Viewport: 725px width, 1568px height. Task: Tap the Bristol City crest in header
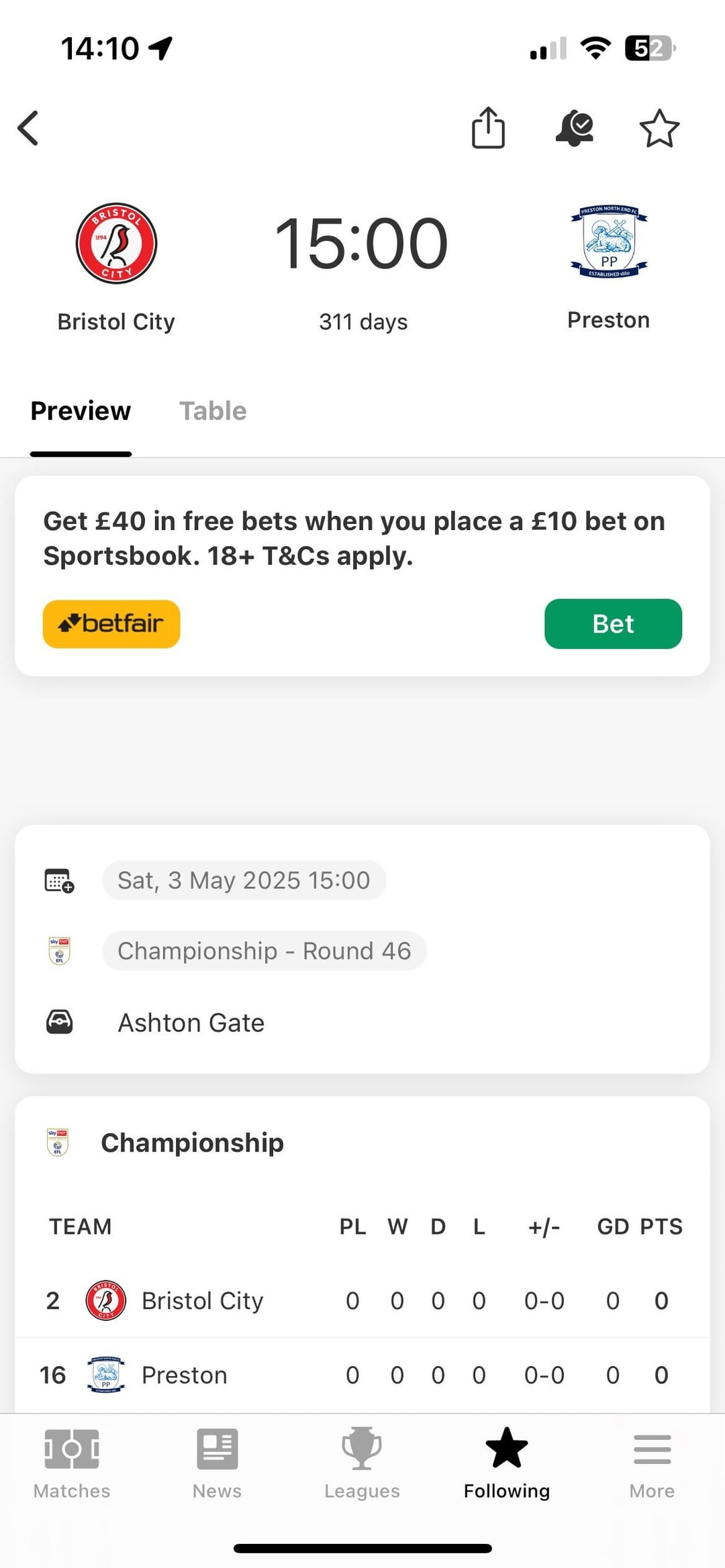[116, 243]
